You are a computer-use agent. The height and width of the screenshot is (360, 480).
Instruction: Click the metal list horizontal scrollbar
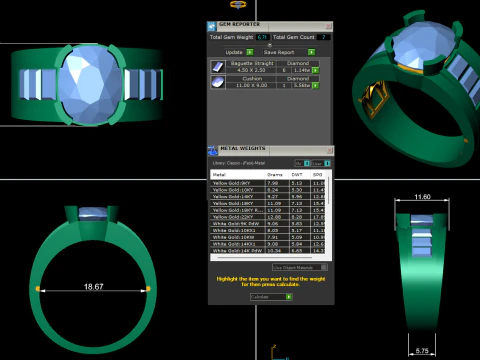pyautogui.click(x=265, y=258)
